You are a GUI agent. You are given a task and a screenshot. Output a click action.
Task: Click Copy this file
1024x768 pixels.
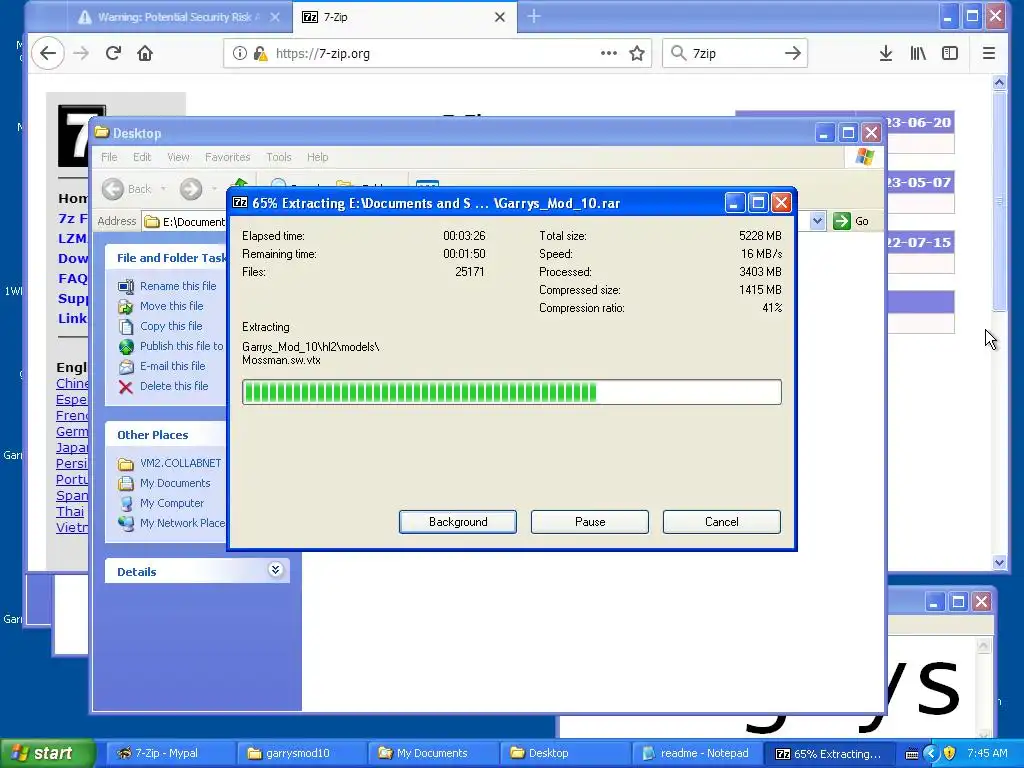click(x=171, y=326)
